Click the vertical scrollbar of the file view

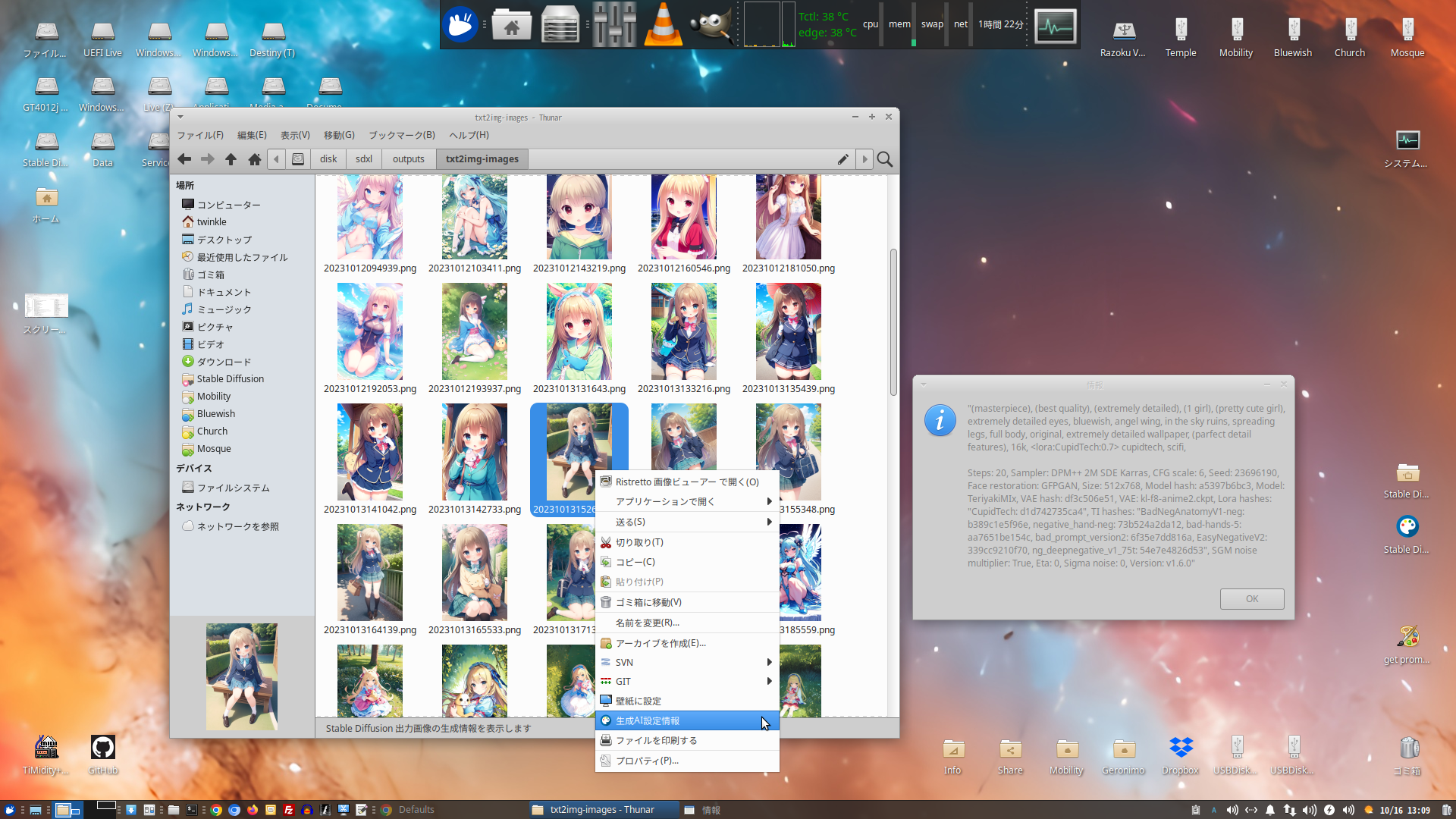[893, 322]
